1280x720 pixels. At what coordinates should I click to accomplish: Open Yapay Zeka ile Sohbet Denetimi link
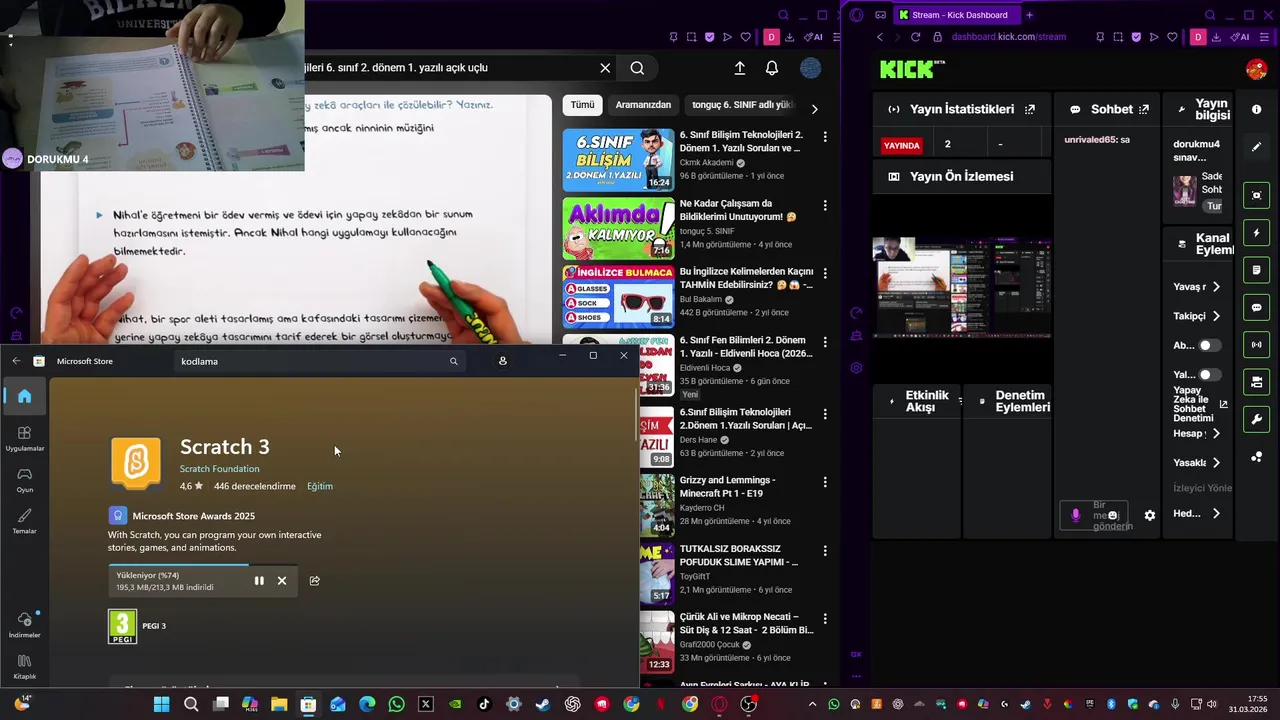tap(1200, 403)
